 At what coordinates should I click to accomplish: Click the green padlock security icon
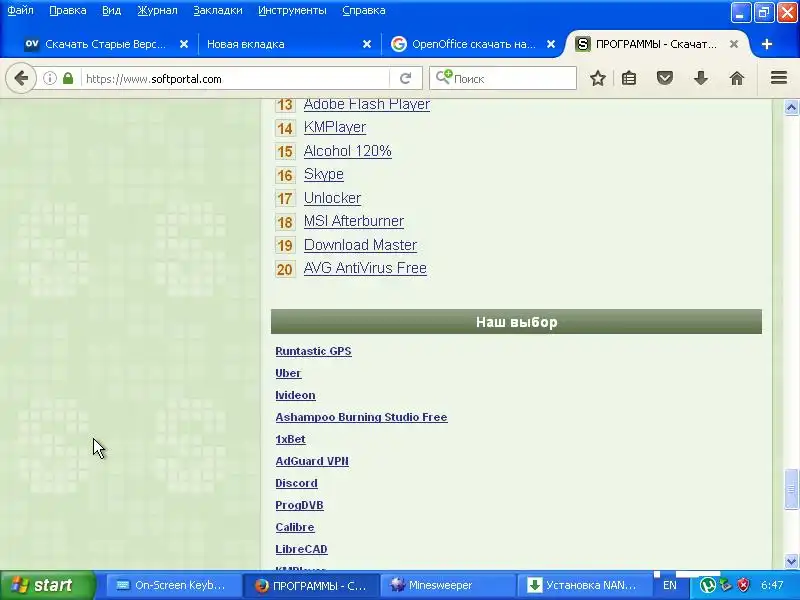(x=68, y=79)
